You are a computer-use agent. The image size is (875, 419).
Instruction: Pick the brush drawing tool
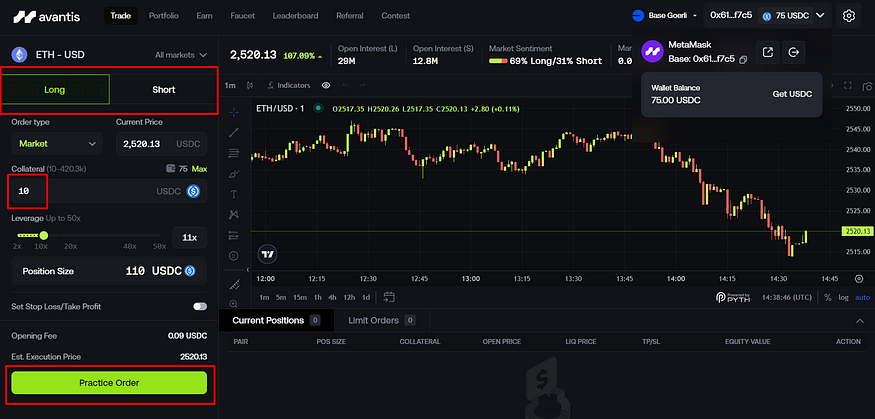[x=234, y=174]
